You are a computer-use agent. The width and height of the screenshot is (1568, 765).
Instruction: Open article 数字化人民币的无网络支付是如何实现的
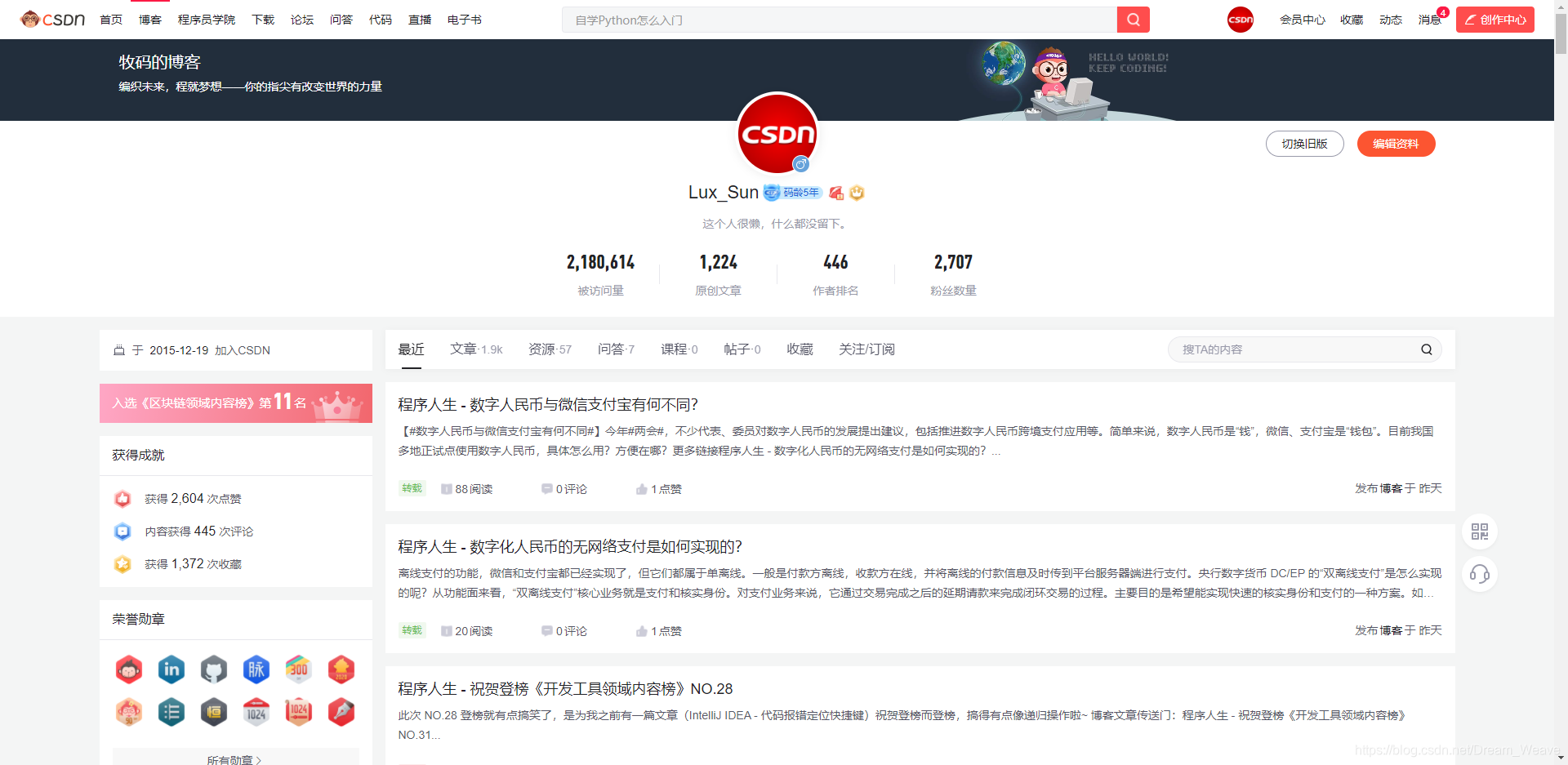pyautogui.click(x=570, y=547)
